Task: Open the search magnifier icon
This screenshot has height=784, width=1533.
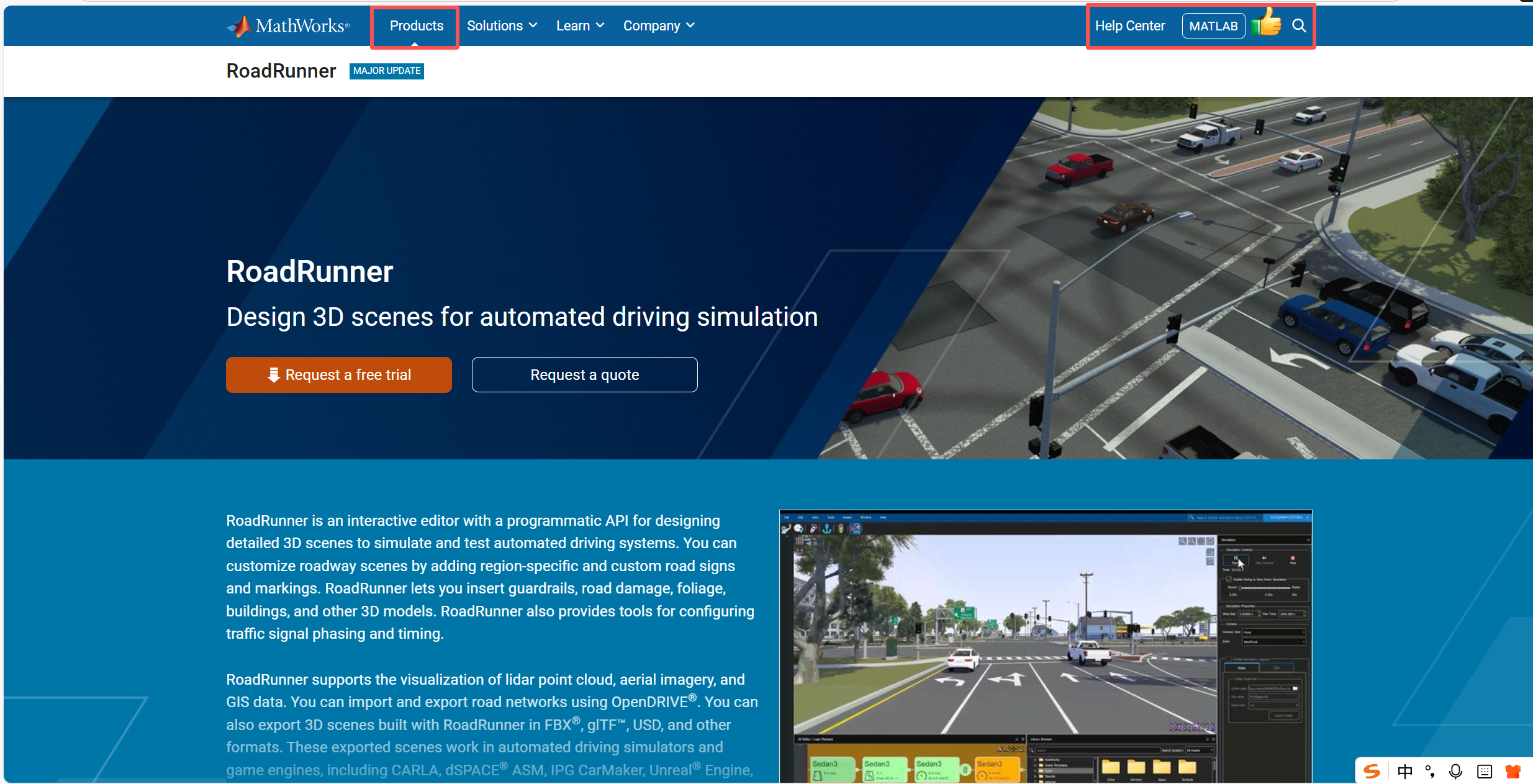Action: coord(1299,26)
